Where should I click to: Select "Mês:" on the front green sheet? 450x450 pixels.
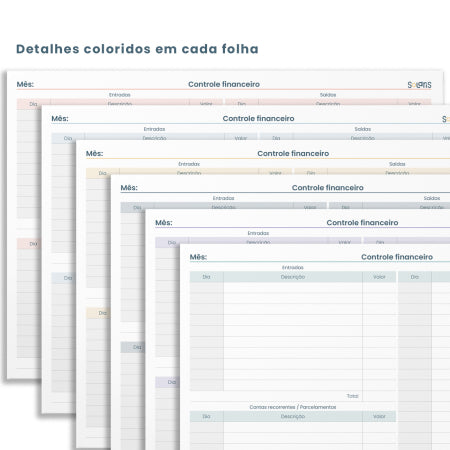click(199, 257)
